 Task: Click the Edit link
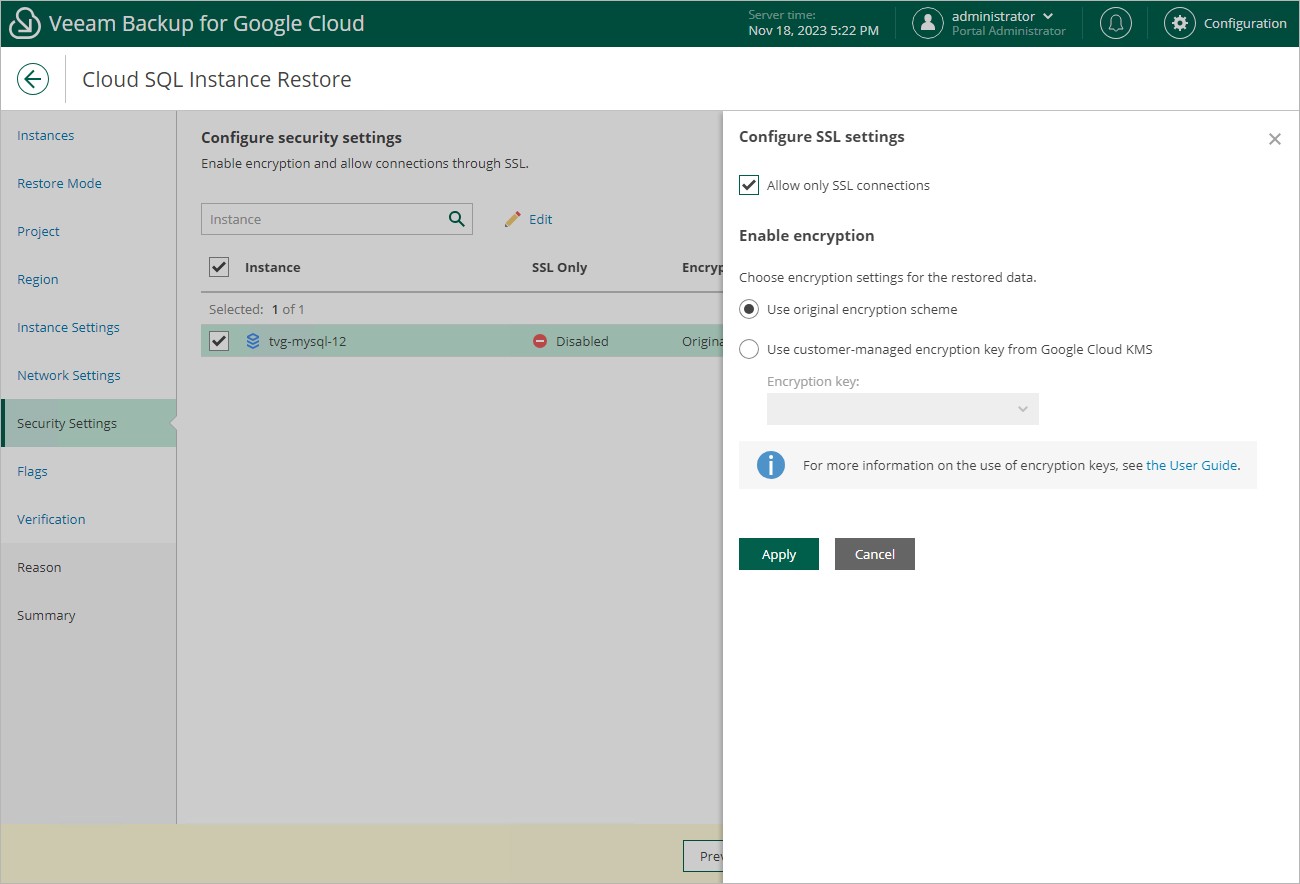coord(541,219)
